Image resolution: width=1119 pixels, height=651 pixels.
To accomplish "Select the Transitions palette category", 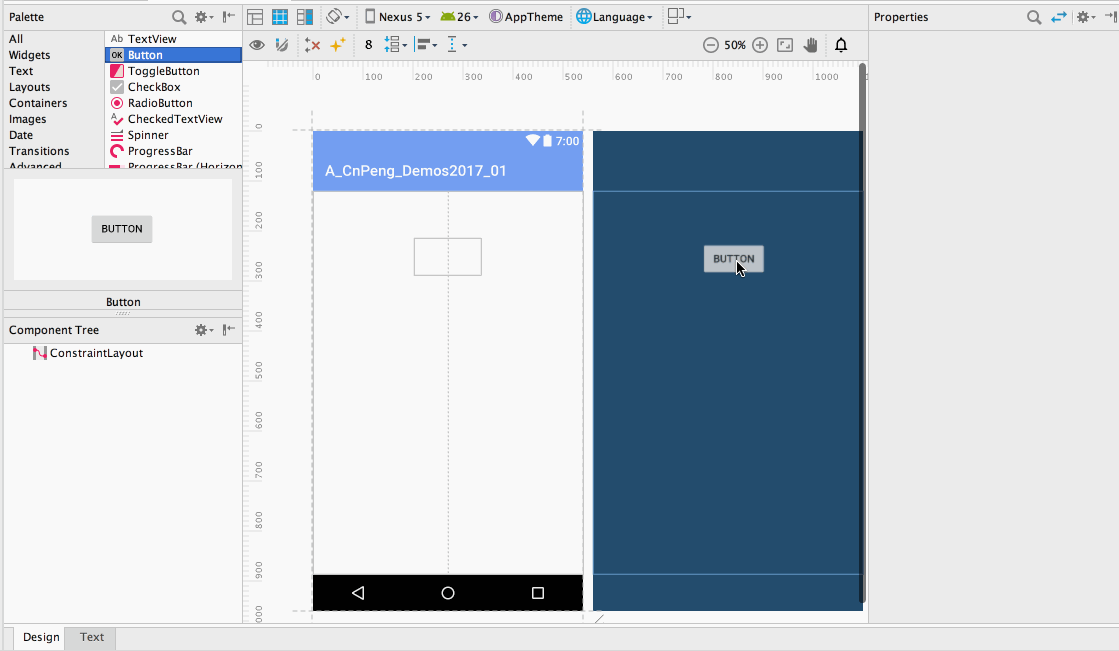I will tap(39, 151).
